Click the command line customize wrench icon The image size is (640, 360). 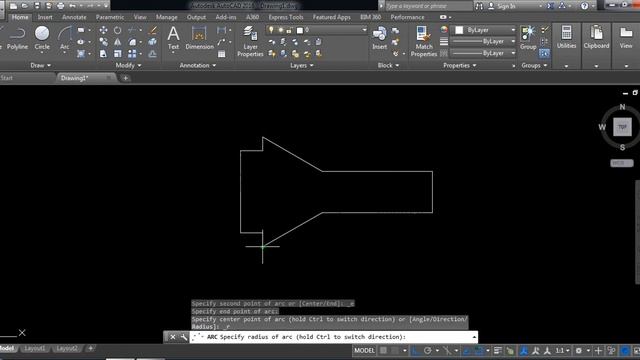coord(184,337)
